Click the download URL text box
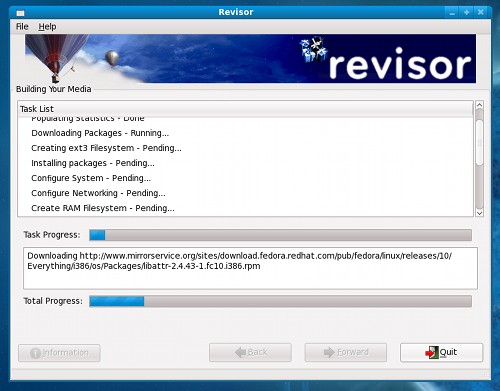 point(250,268)
